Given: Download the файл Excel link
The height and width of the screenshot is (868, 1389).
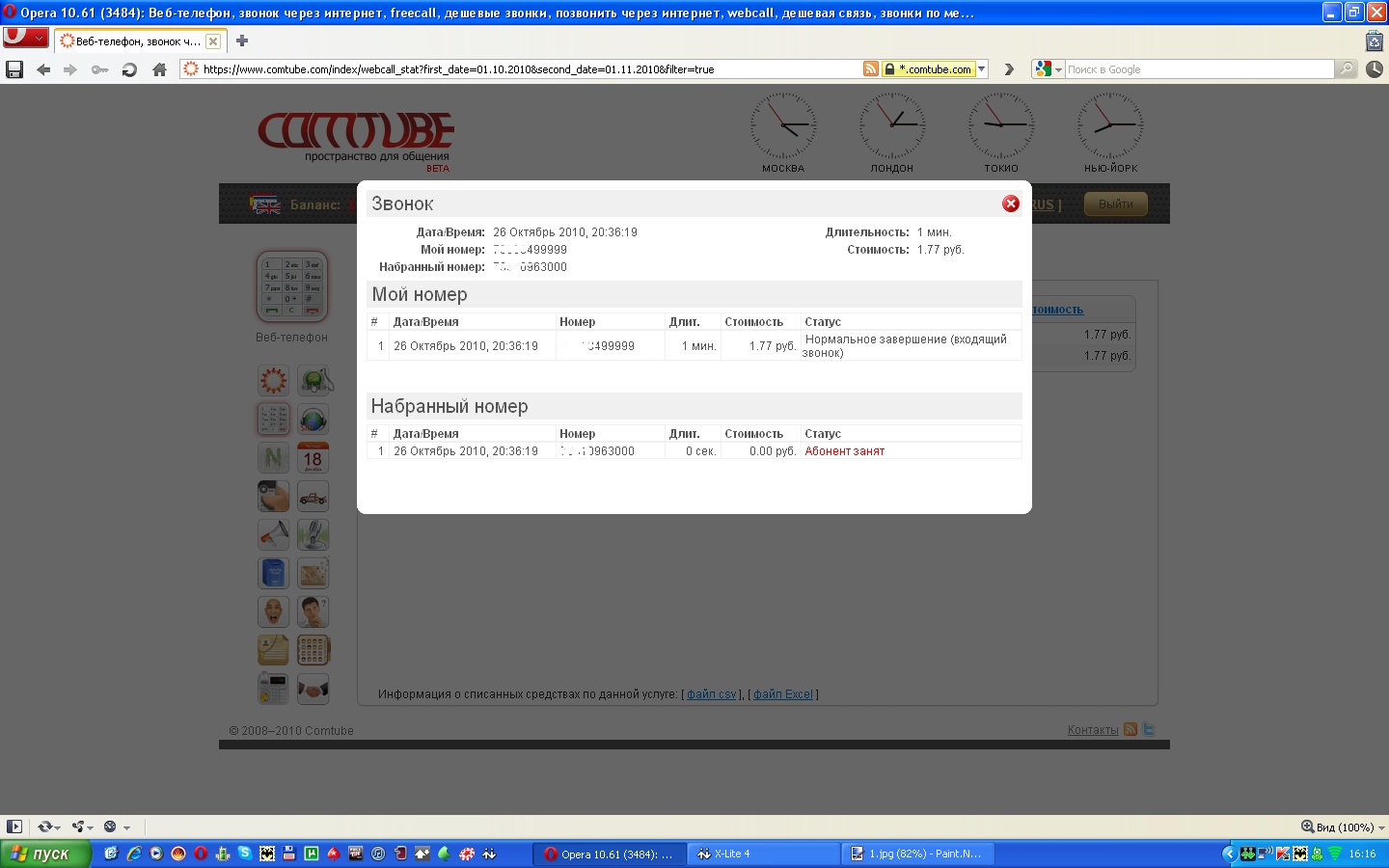Looking at the screenshot, I should pos(783,694).
